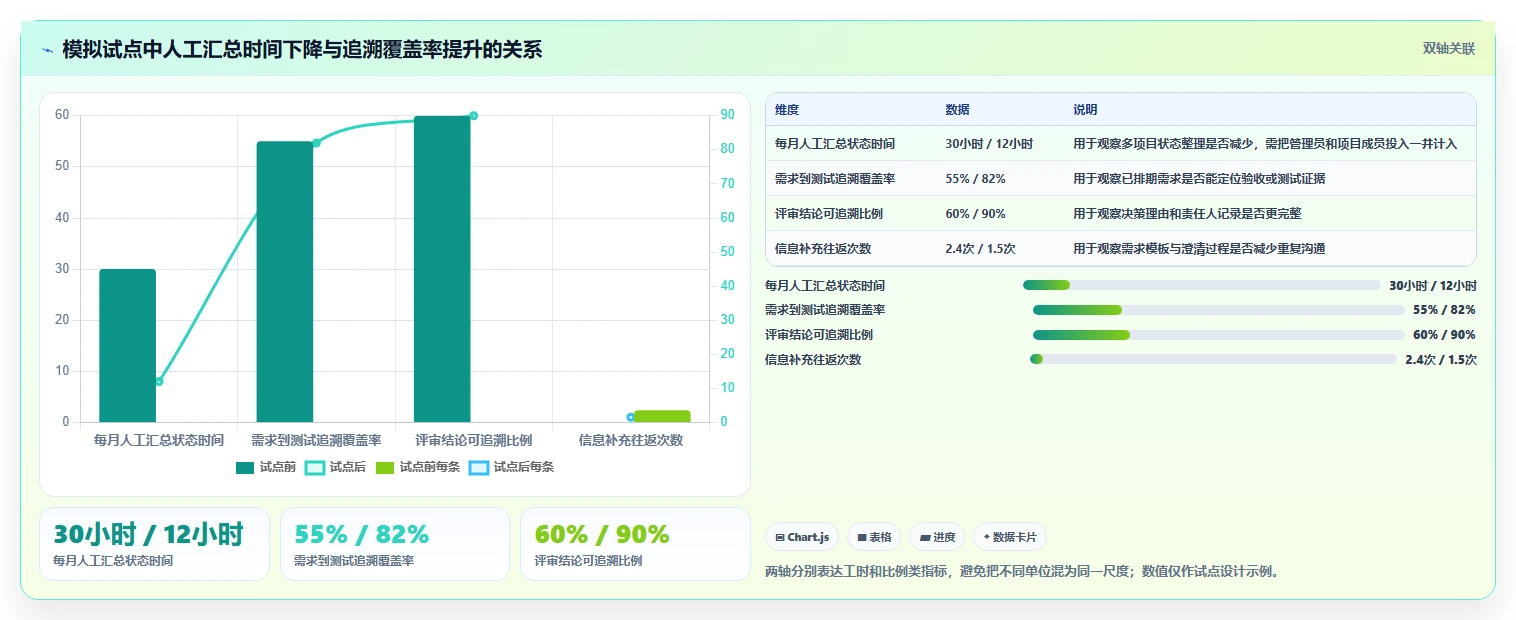The width and height of the screenshot is (1516, 620).
Task: Click the 双轴关联 label in header
Action: coord(1449,49)
